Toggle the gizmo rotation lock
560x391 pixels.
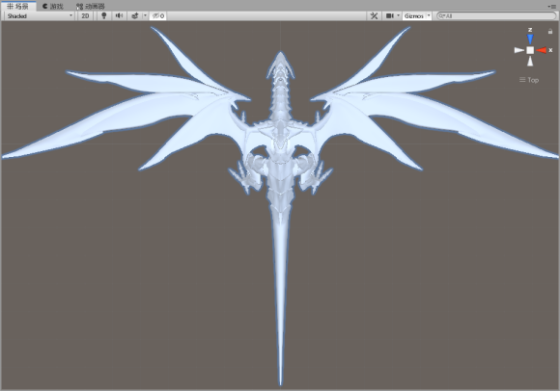coord(550,31)
